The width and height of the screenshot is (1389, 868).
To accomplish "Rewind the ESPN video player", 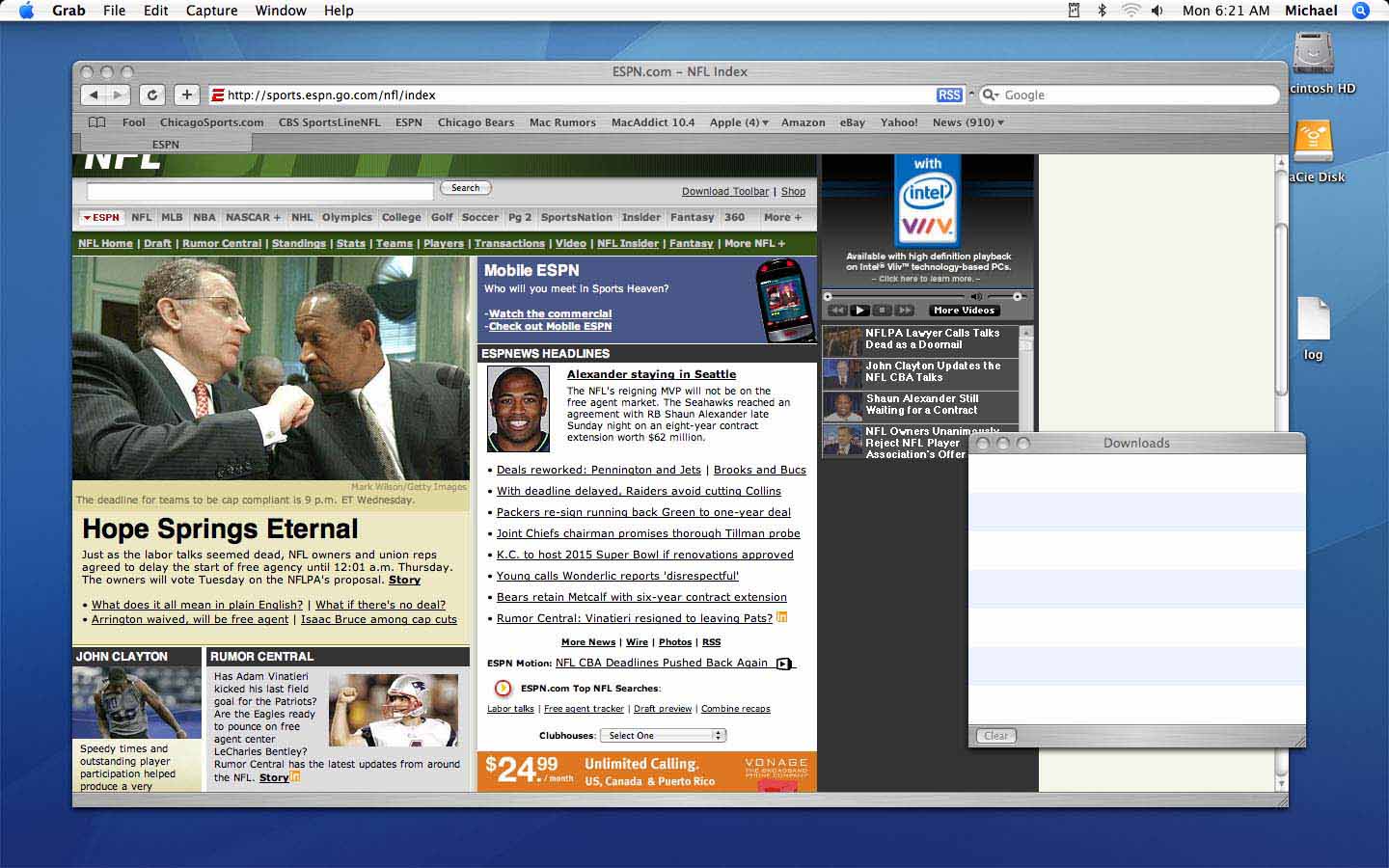I will (837, 311).
